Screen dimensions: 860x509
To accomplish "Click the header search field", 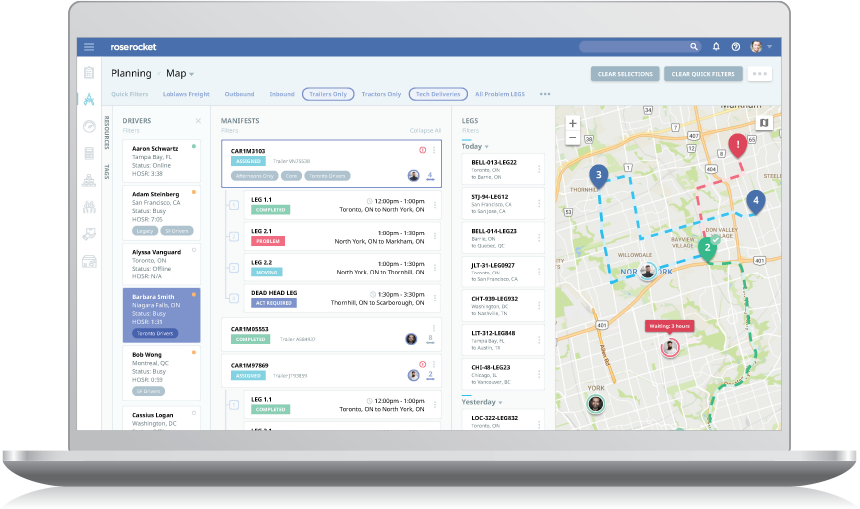I will click(x=635, y=47).
